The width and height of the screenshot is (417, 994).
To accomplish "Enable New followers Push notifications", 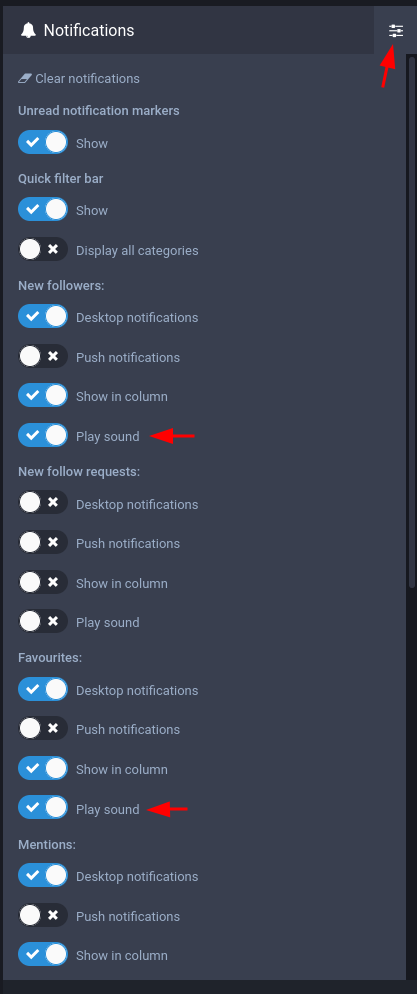I will (43, 357).
